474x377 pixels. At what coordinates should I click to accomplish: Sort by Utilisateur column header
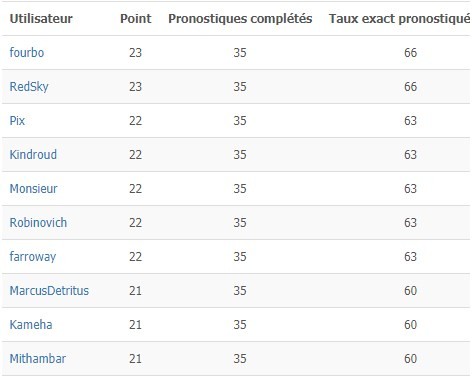(41, 19)
